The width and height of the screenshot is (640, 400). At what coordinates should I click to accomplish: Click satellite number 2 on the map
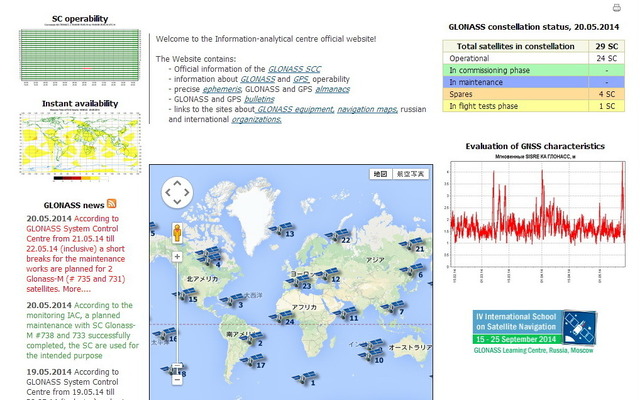click(x=252, y=340)
